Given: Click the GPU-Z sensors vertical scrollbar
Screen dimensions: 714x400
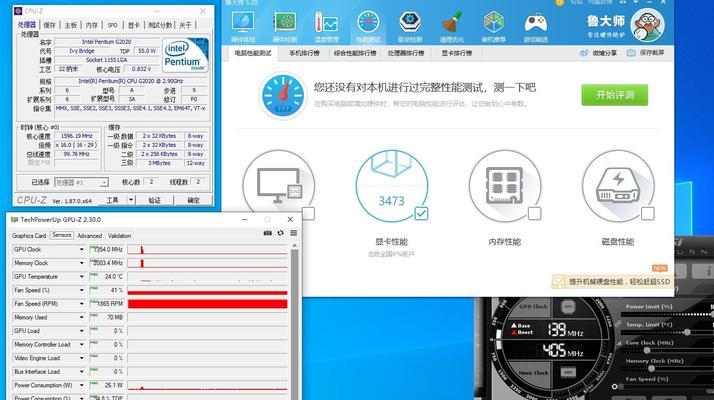Looking at the screenshot, I should point(294,321).
